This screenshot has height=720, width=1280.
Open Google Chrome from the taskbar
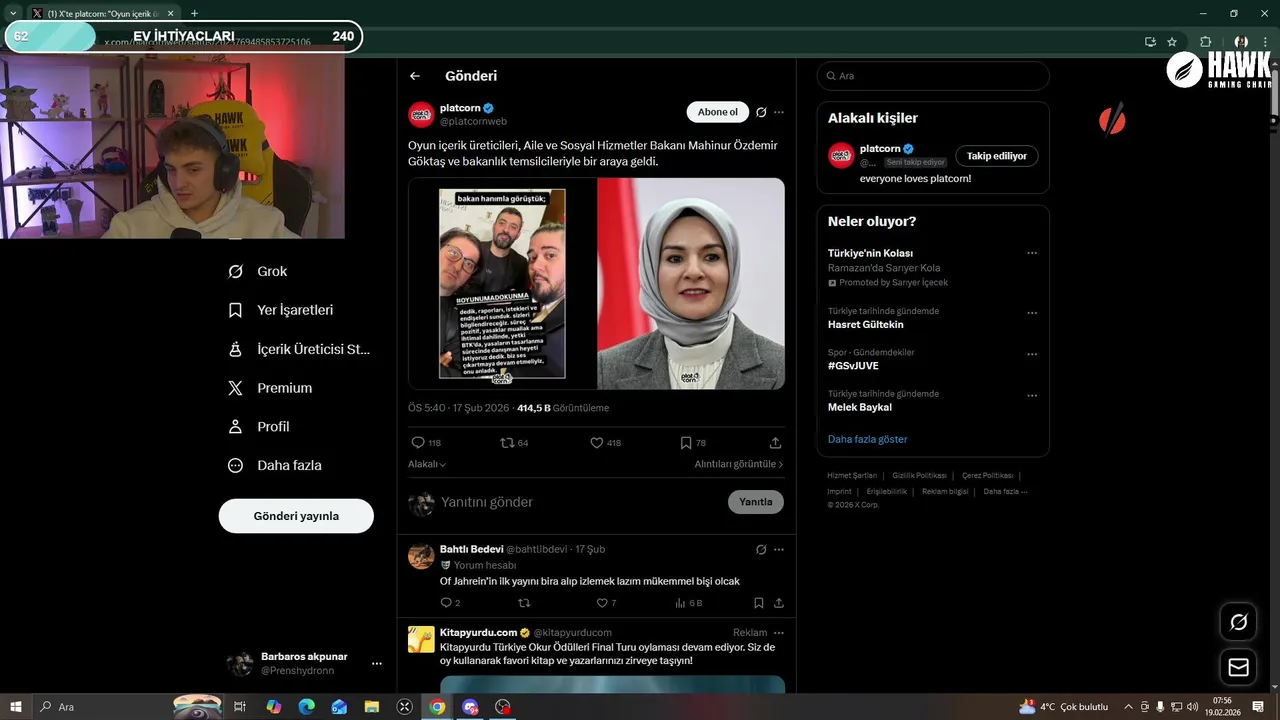coord(437,707)
